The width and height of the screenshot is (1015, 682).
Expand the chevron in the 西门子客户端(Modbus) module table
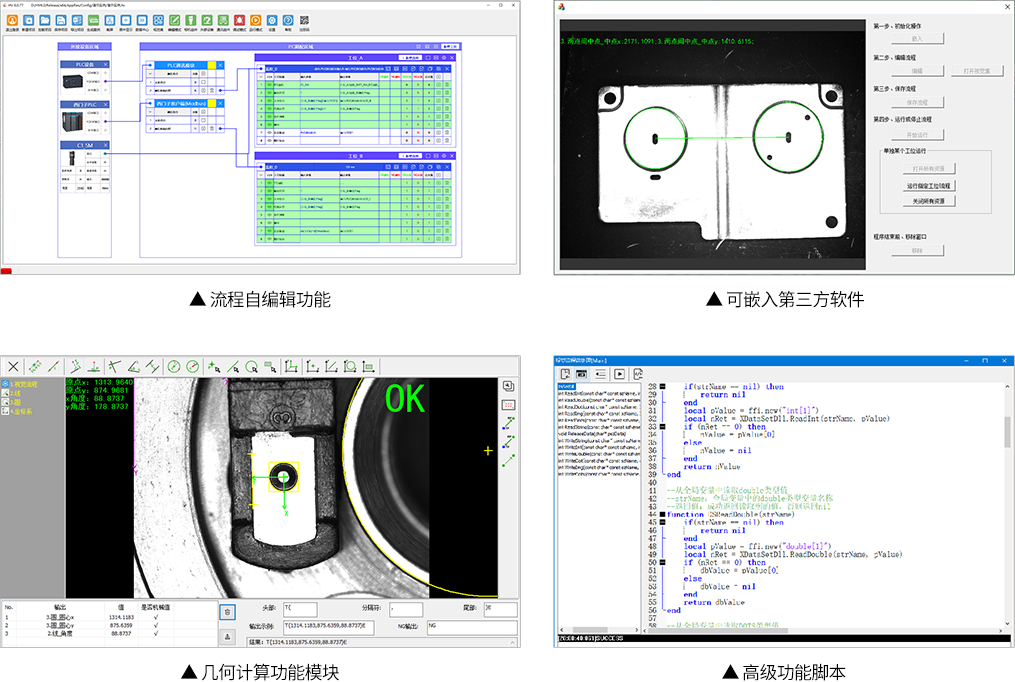[x=150, y=112]
